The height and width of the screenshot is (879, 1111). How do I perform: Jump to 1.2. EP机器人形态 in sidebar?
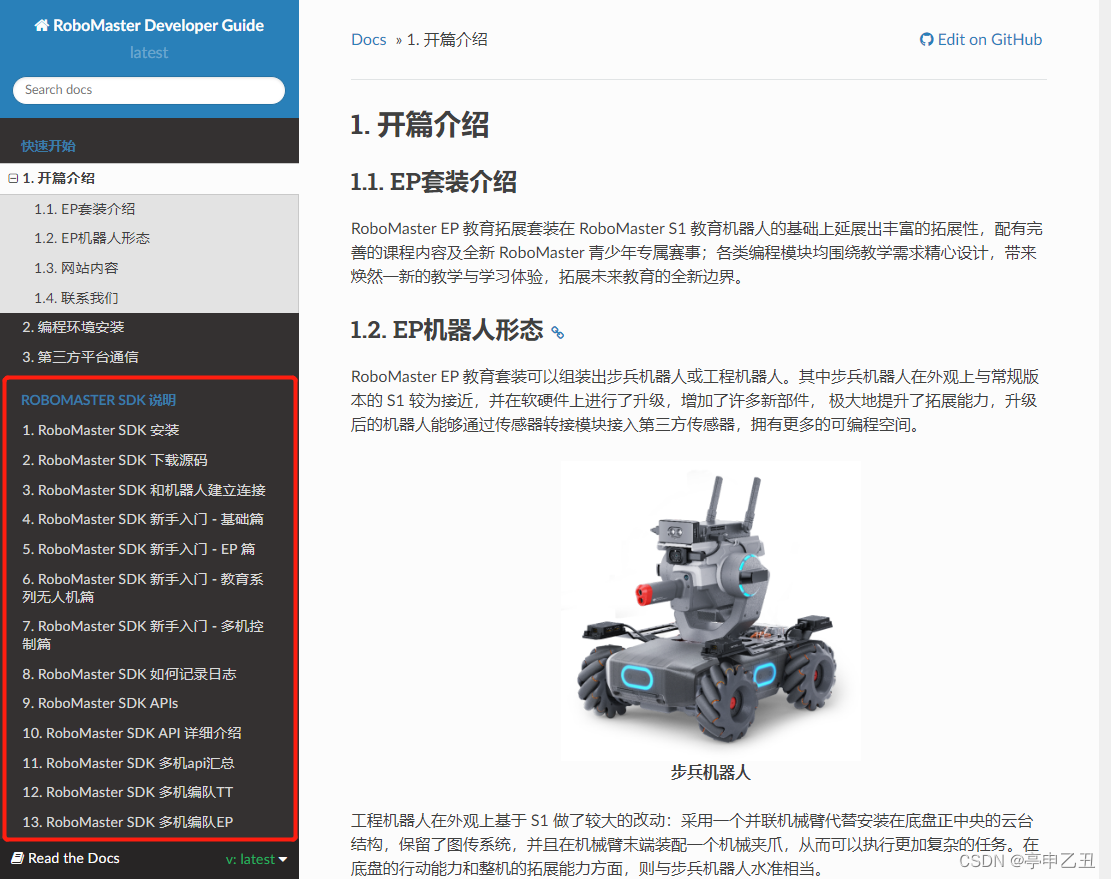[92, 238]
